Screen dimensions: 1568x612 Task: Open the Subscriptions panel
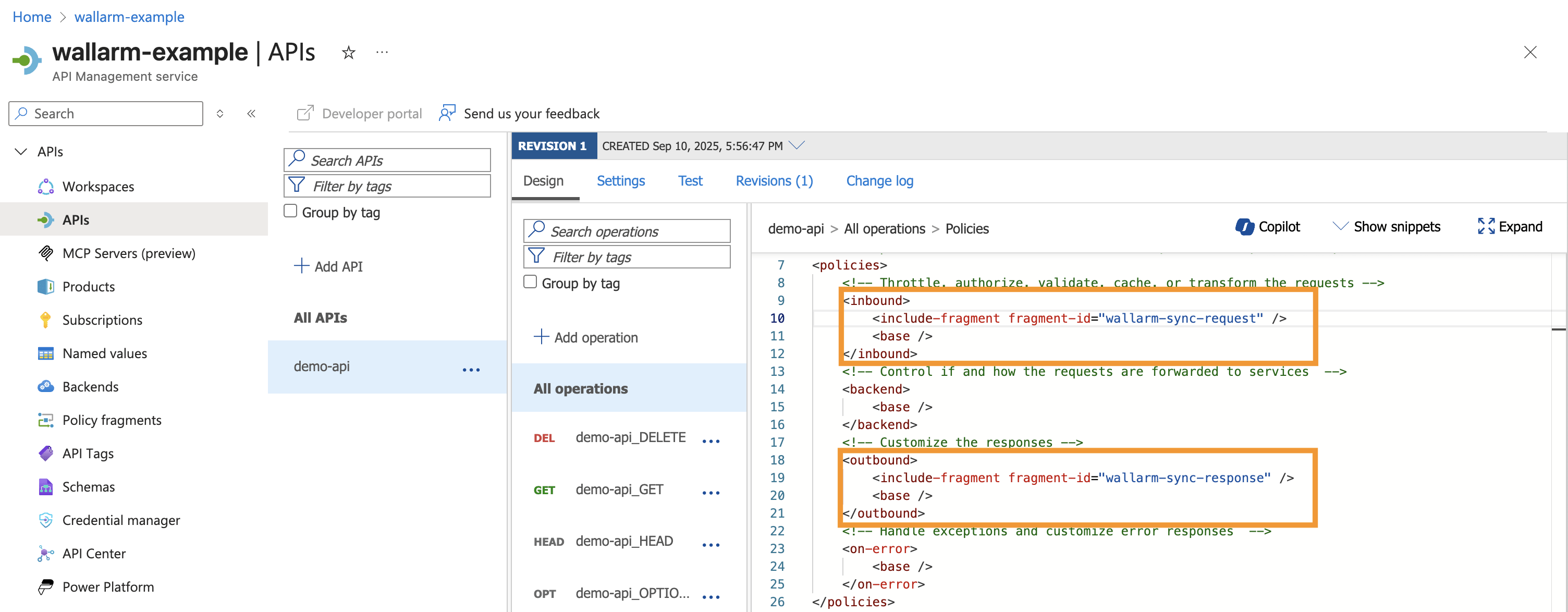coord(102,320)
